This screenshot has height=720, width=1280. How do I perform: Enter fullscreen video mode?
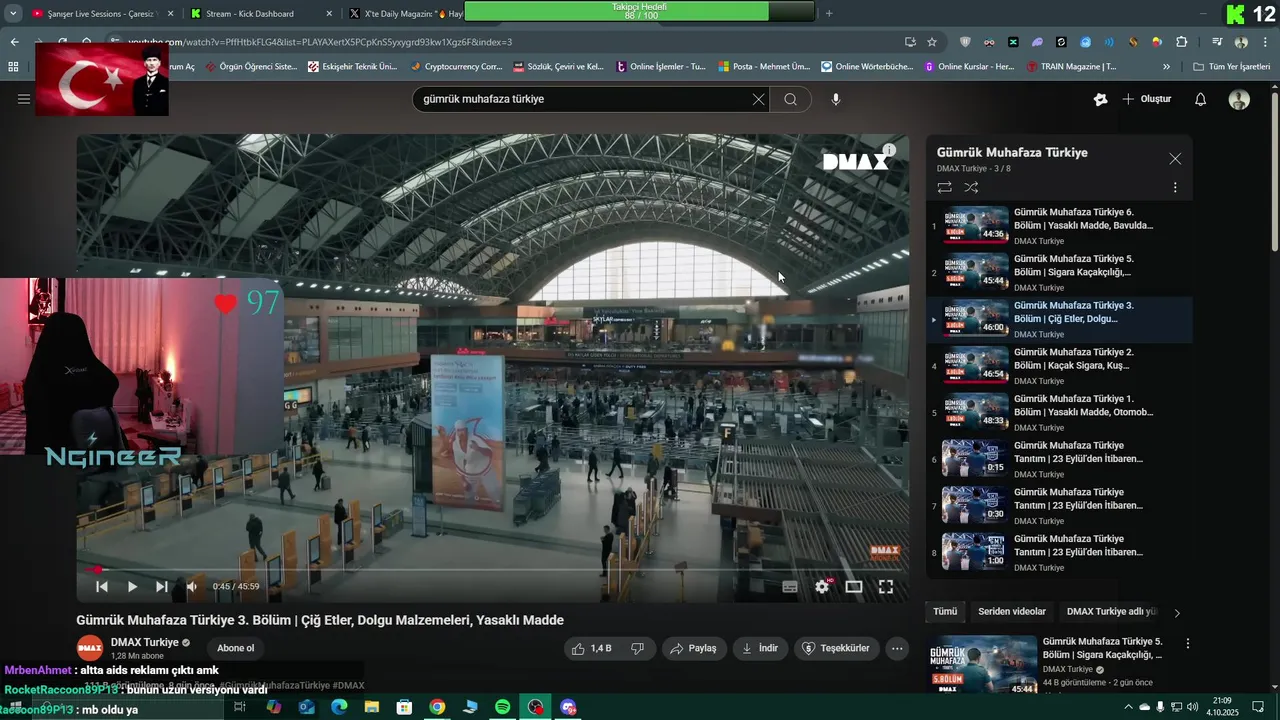coord(886,587)
